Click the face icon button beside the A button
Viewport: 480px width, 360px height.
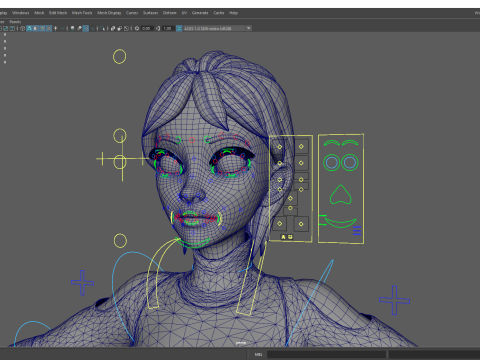coord(290,237)
